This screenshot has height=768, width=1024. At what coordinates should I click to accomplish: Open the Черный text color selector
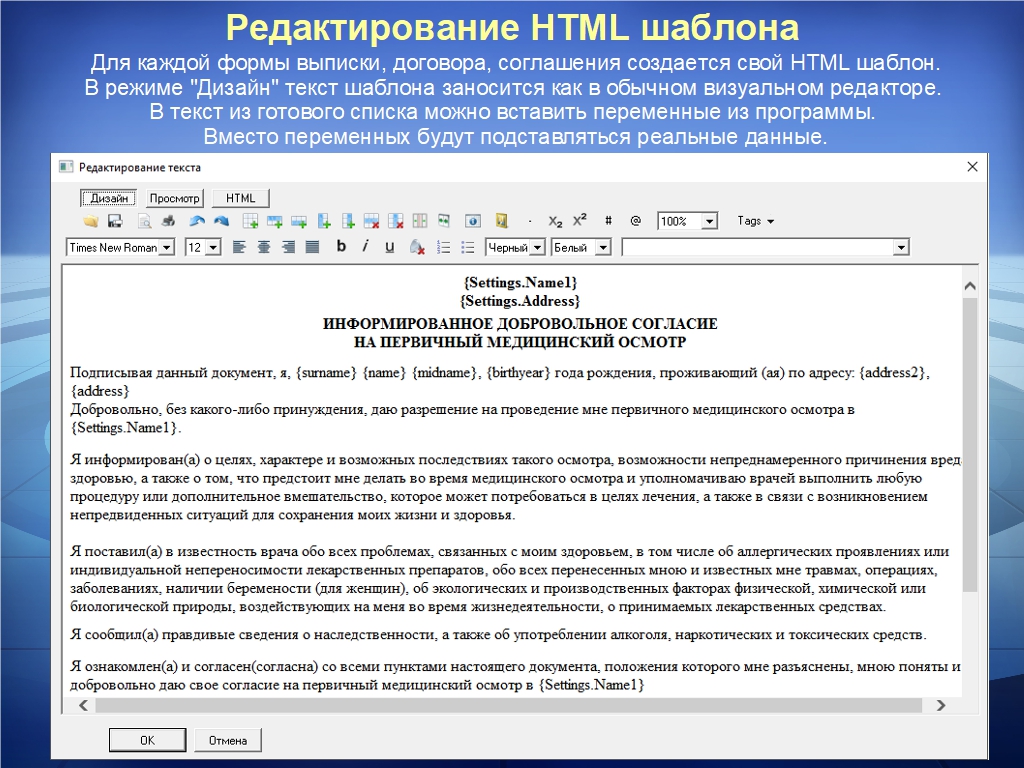click(536, 247)
